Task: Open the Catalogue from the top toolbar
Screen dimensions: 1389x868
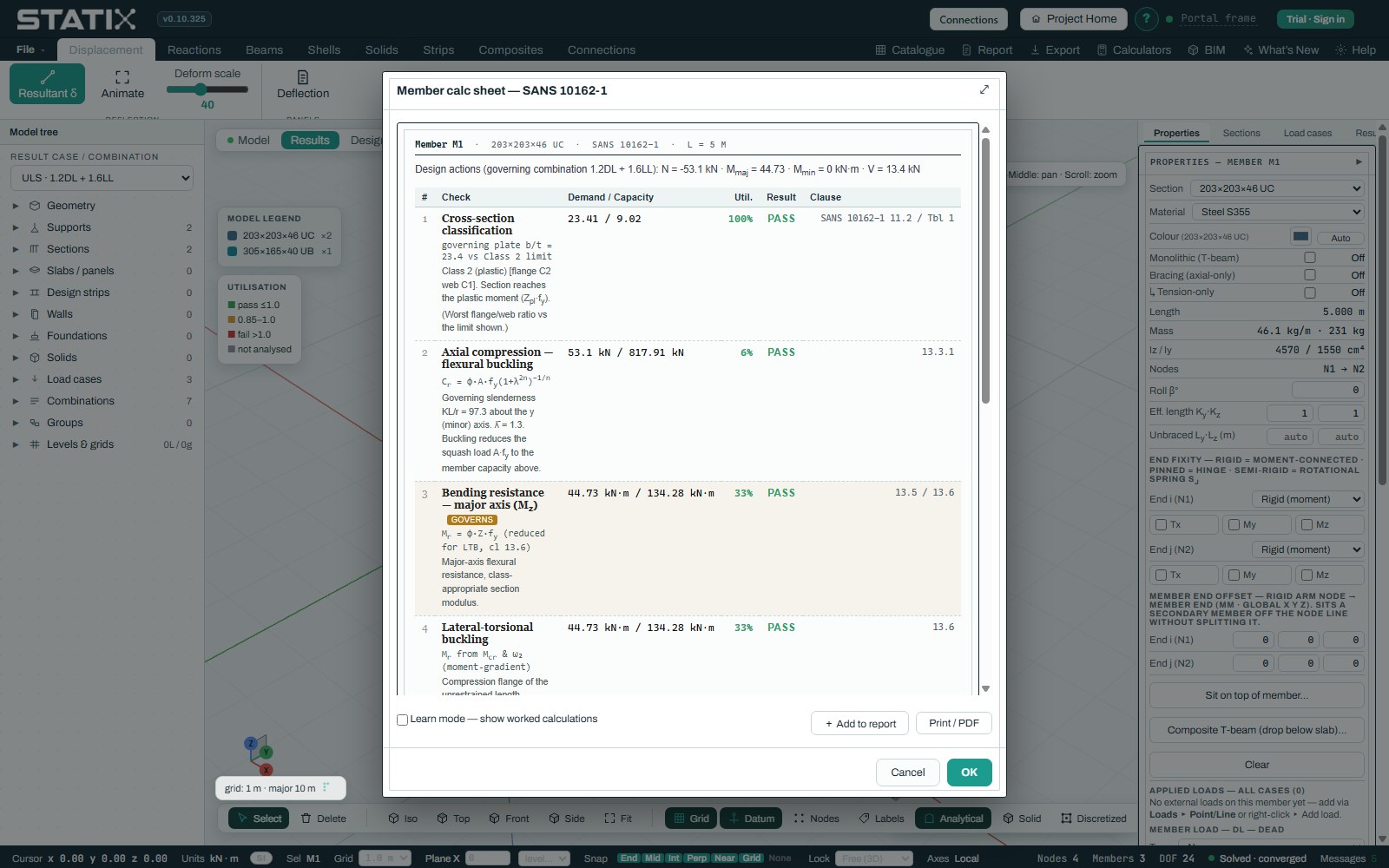Action: pos(910,49)
